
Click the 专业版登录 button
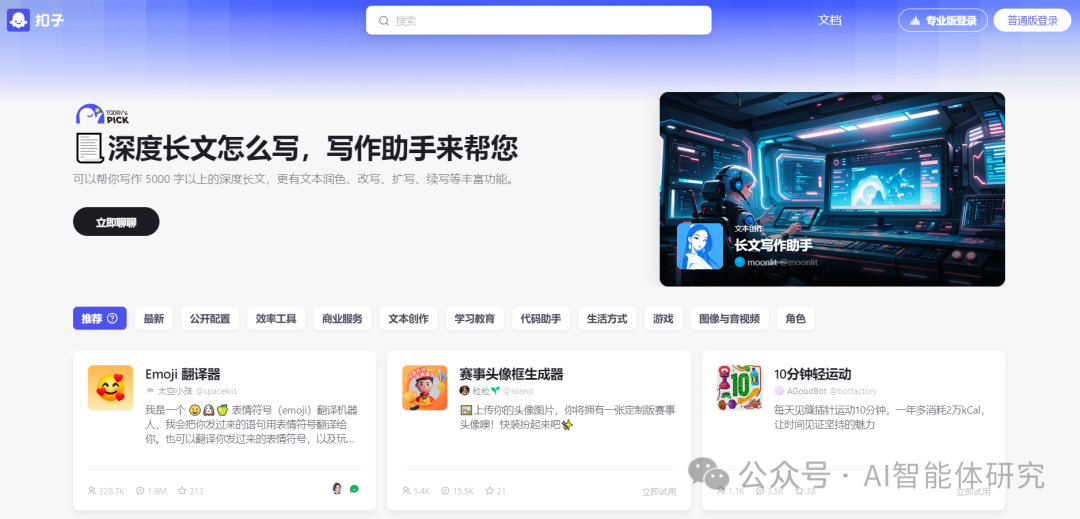943,21
